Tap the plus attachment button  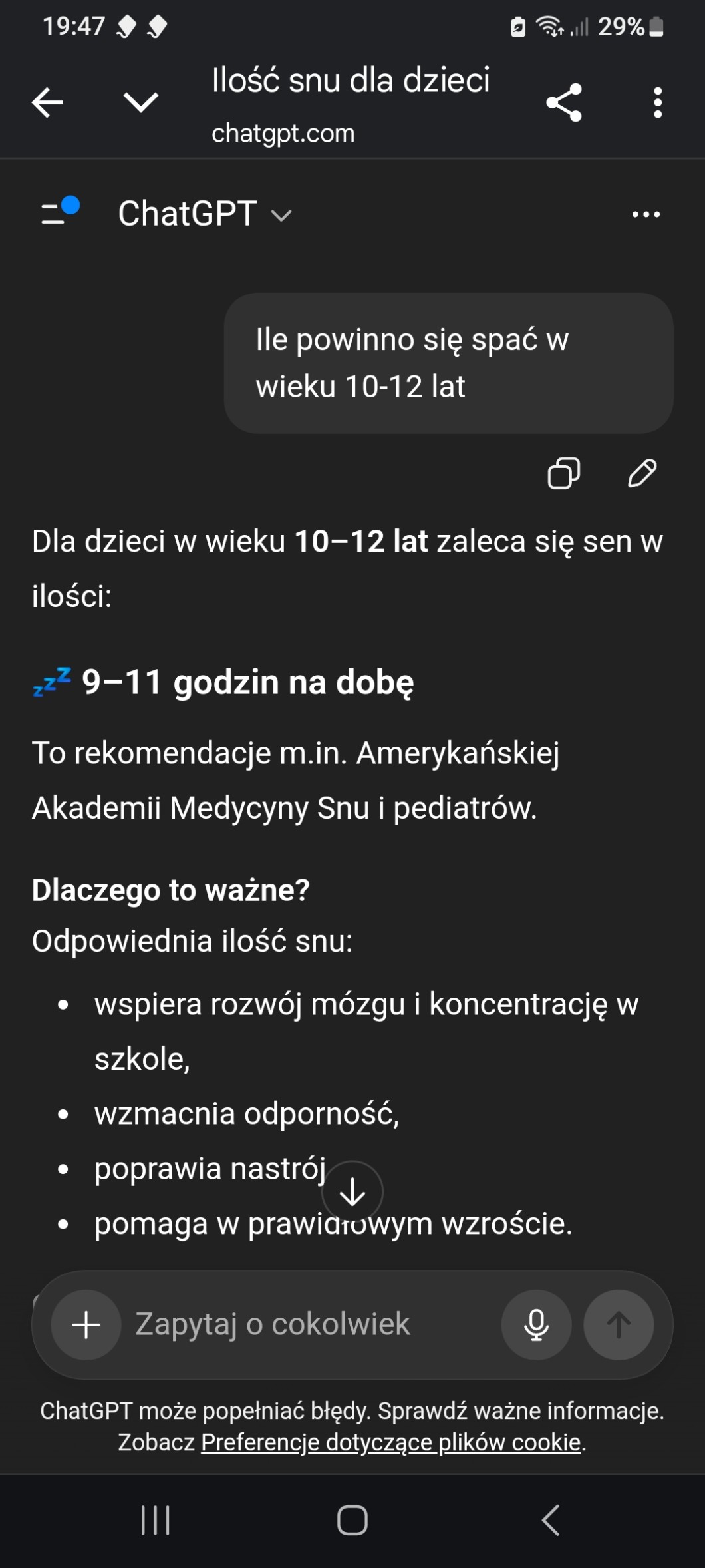coord(86,1324)
